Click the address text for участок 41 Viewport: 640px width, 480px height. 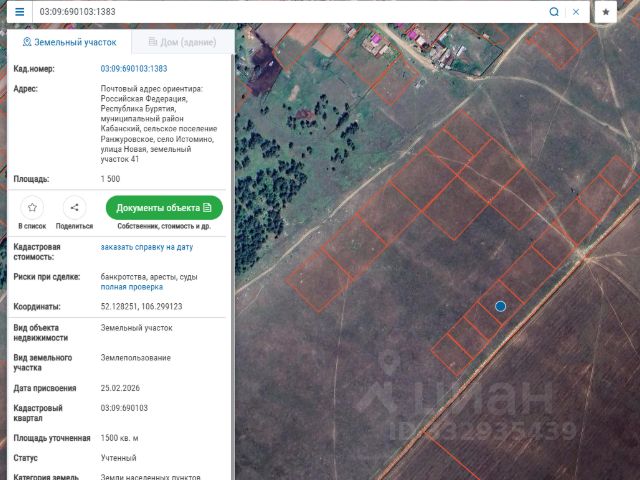[x=157, y=124]
